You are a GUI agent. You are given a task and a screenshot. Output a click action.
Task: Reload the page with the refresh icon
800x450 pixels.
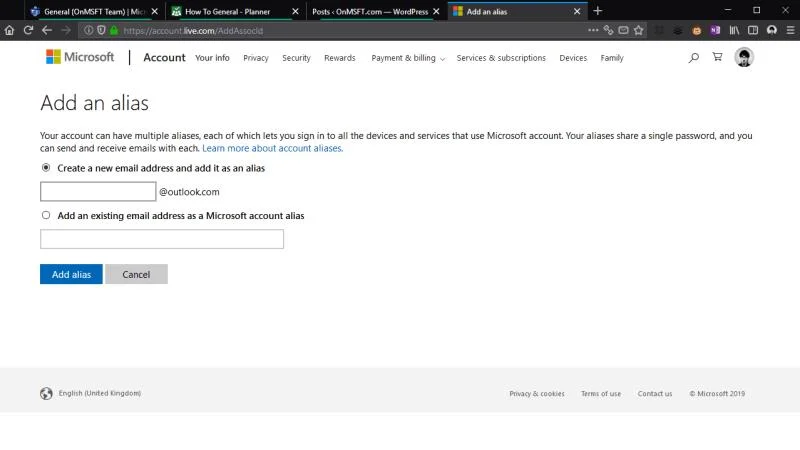pyautogui.click(x=28, y=31)
